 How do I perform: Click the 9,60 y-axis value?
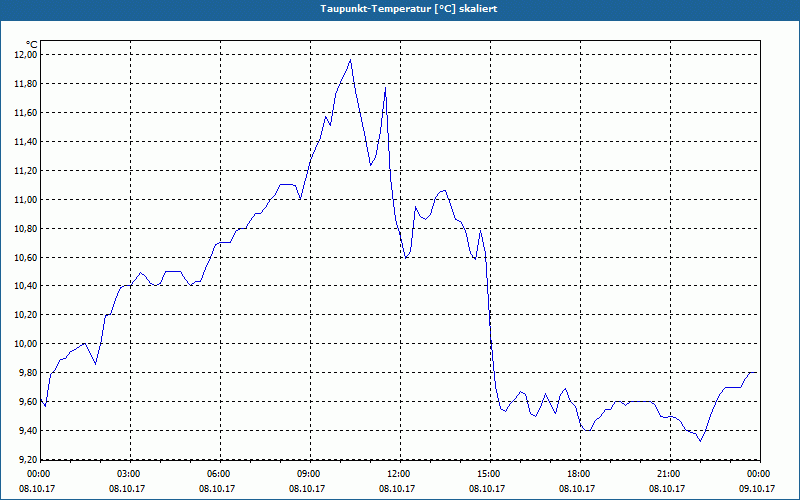pyautogui.click(x=28, y=402)
